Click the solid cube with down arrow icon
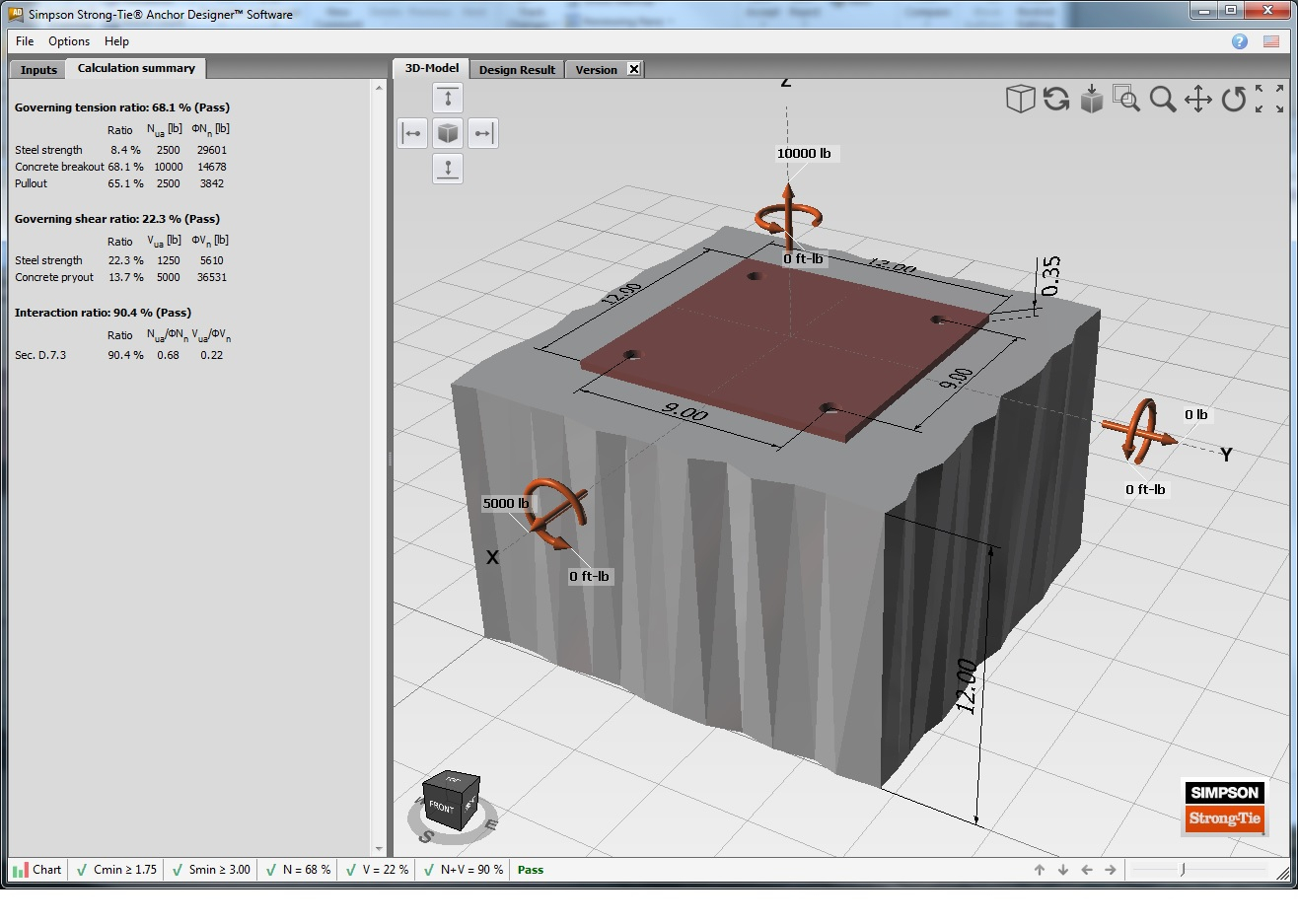This screenshot has width=1298, height=924. click(x=1091, y=99)
